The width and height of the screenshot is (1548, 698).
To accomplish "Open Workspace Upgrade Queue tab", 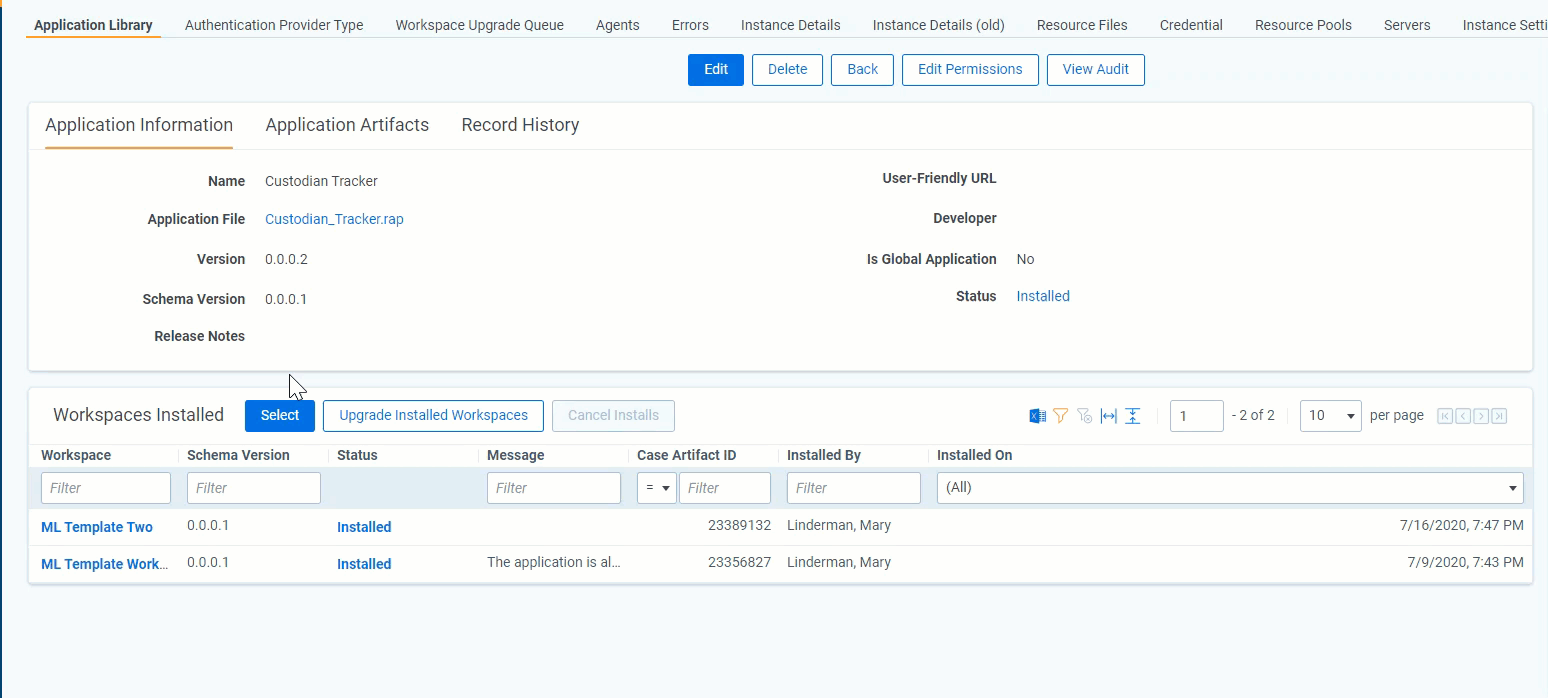I will tap(480, 25).
